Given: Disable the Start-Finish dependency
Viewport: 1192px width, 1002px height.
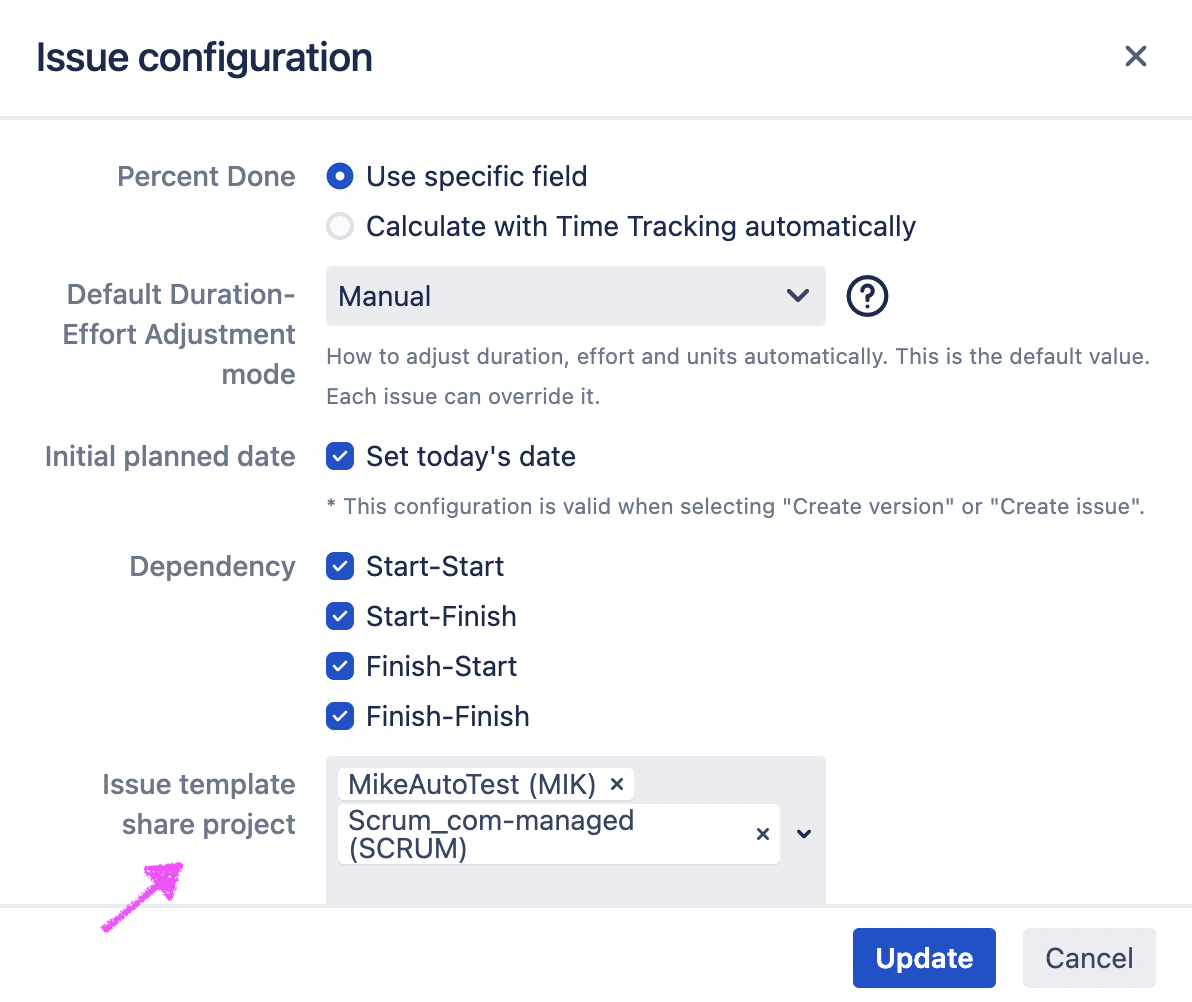Looking at the screenshot, I should [340, 617].
